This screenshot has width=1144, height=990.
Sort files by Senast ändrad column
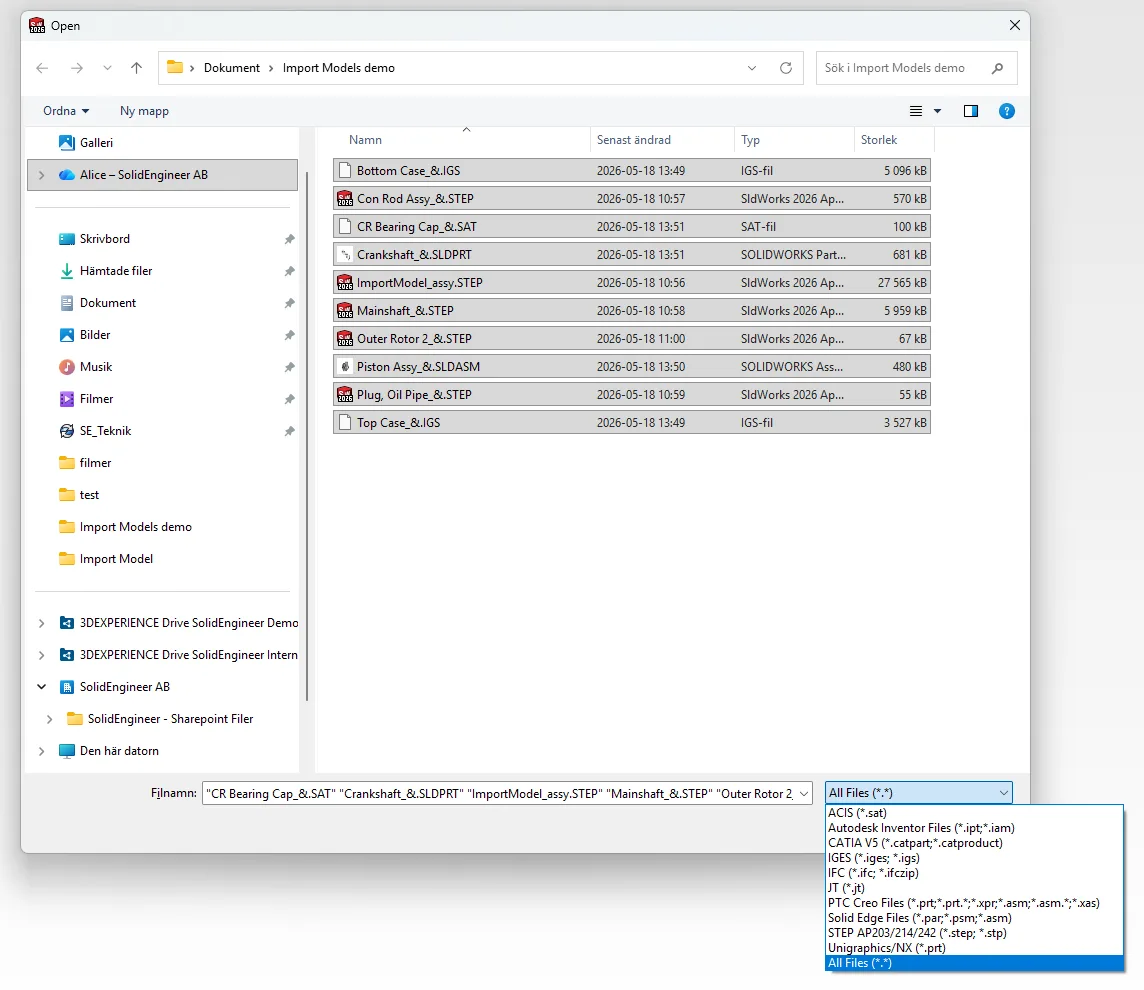point(633,140)
